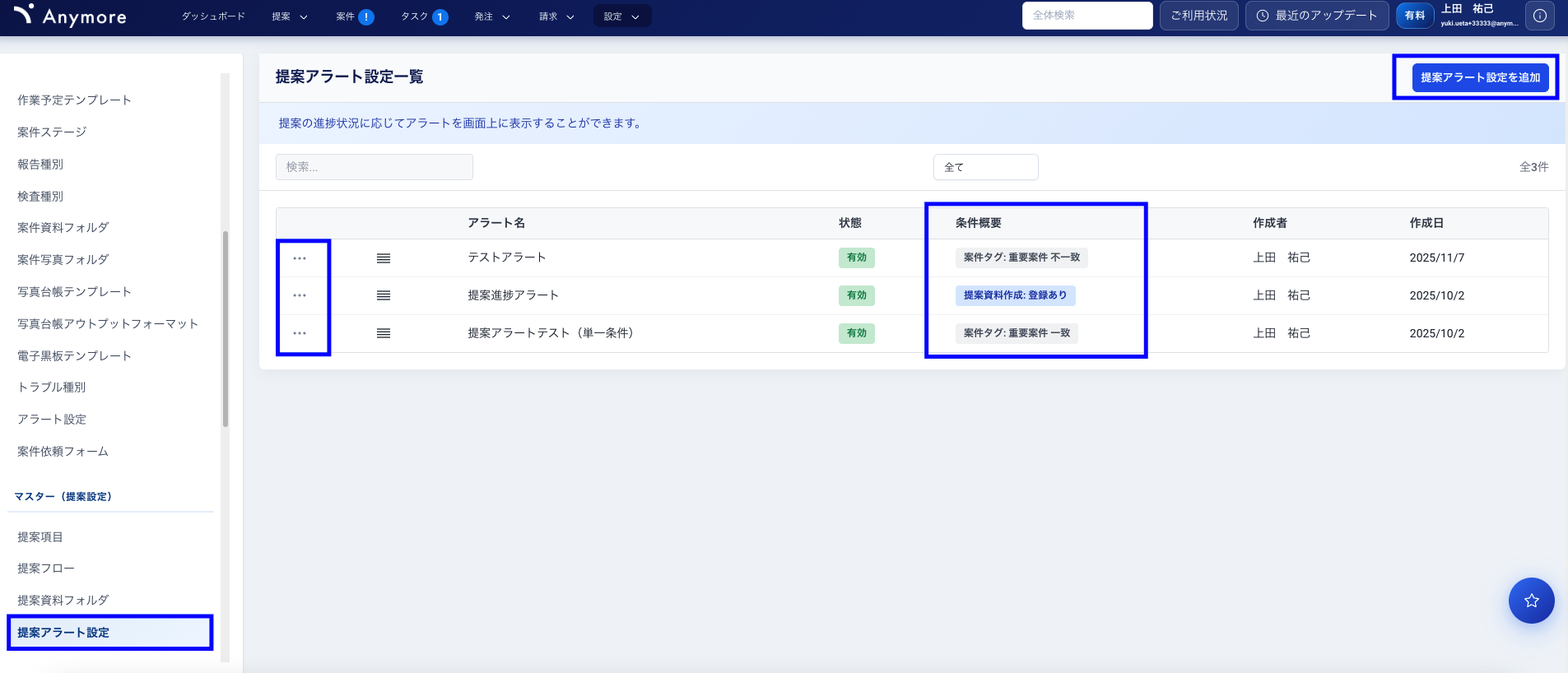
Task: Open the タスク menu item
Action: tap(414, 16)
